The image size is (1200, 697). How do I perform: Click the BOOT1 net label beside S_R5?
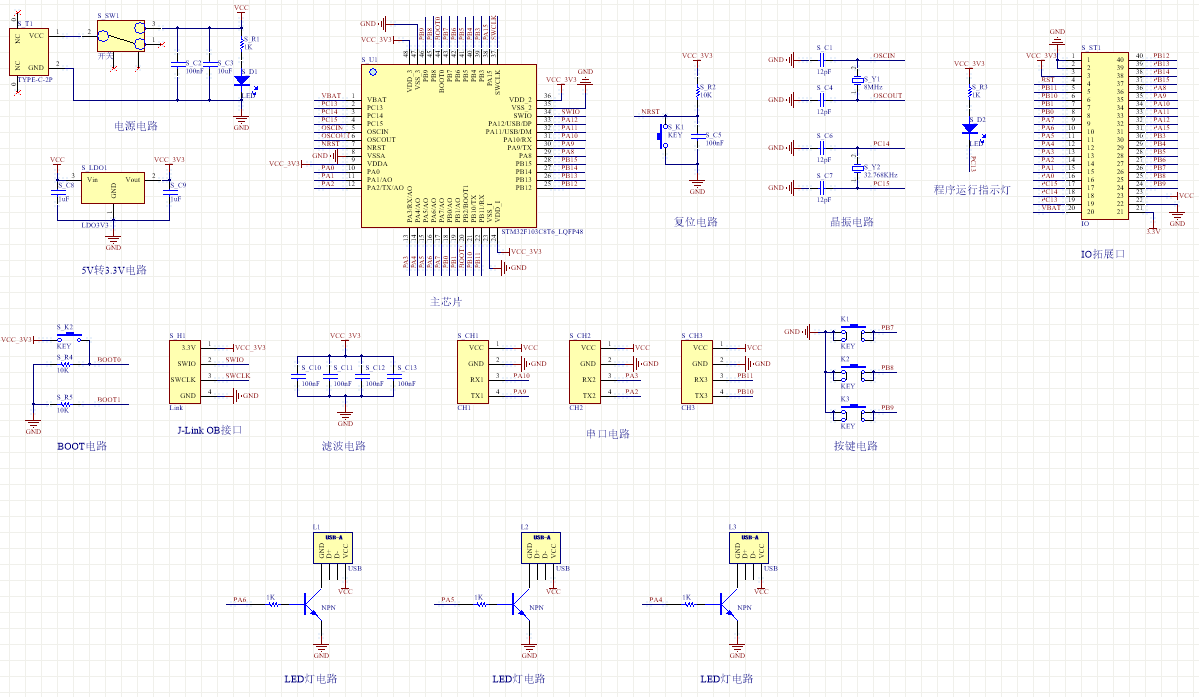(x=109, y=400)
